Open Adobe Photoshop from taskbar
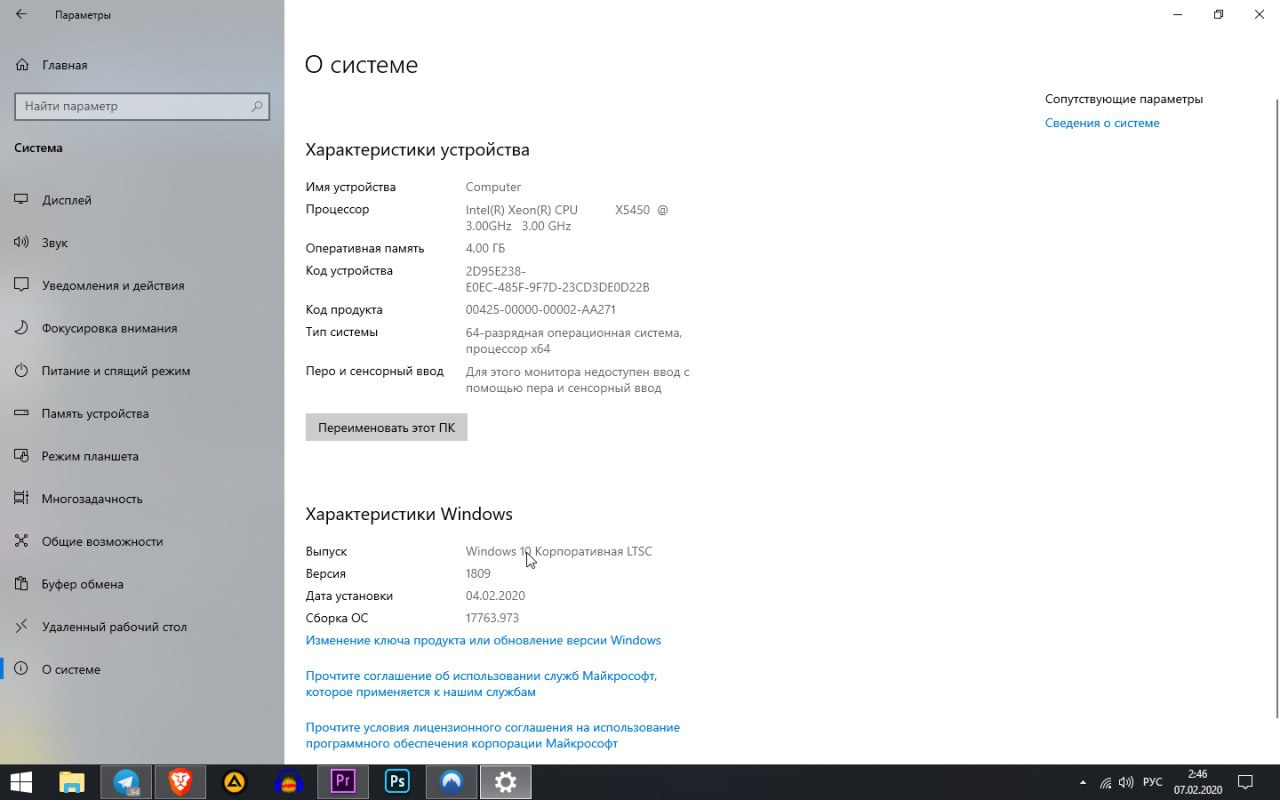This screenshot has width=1280, height=800. pos(397,782)
